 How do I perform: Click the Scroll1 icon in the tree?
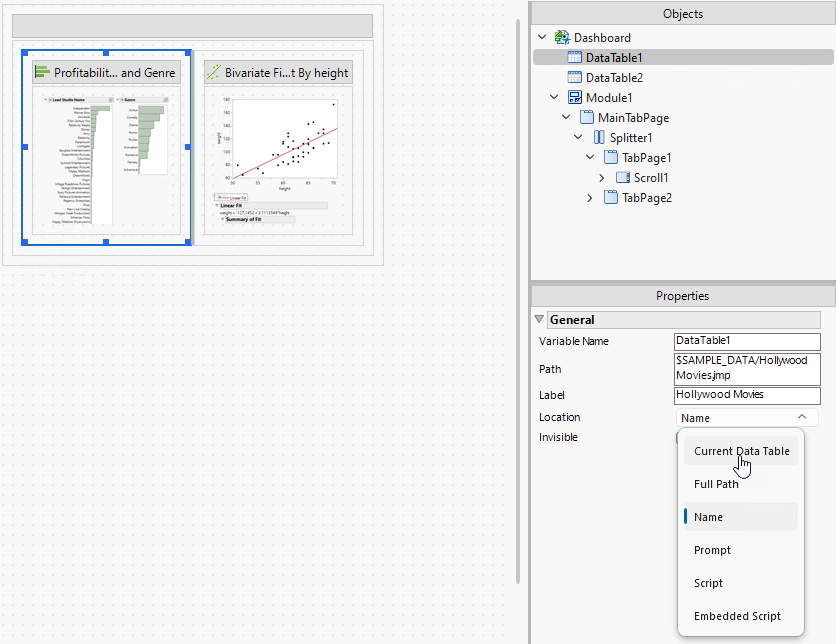622,178
